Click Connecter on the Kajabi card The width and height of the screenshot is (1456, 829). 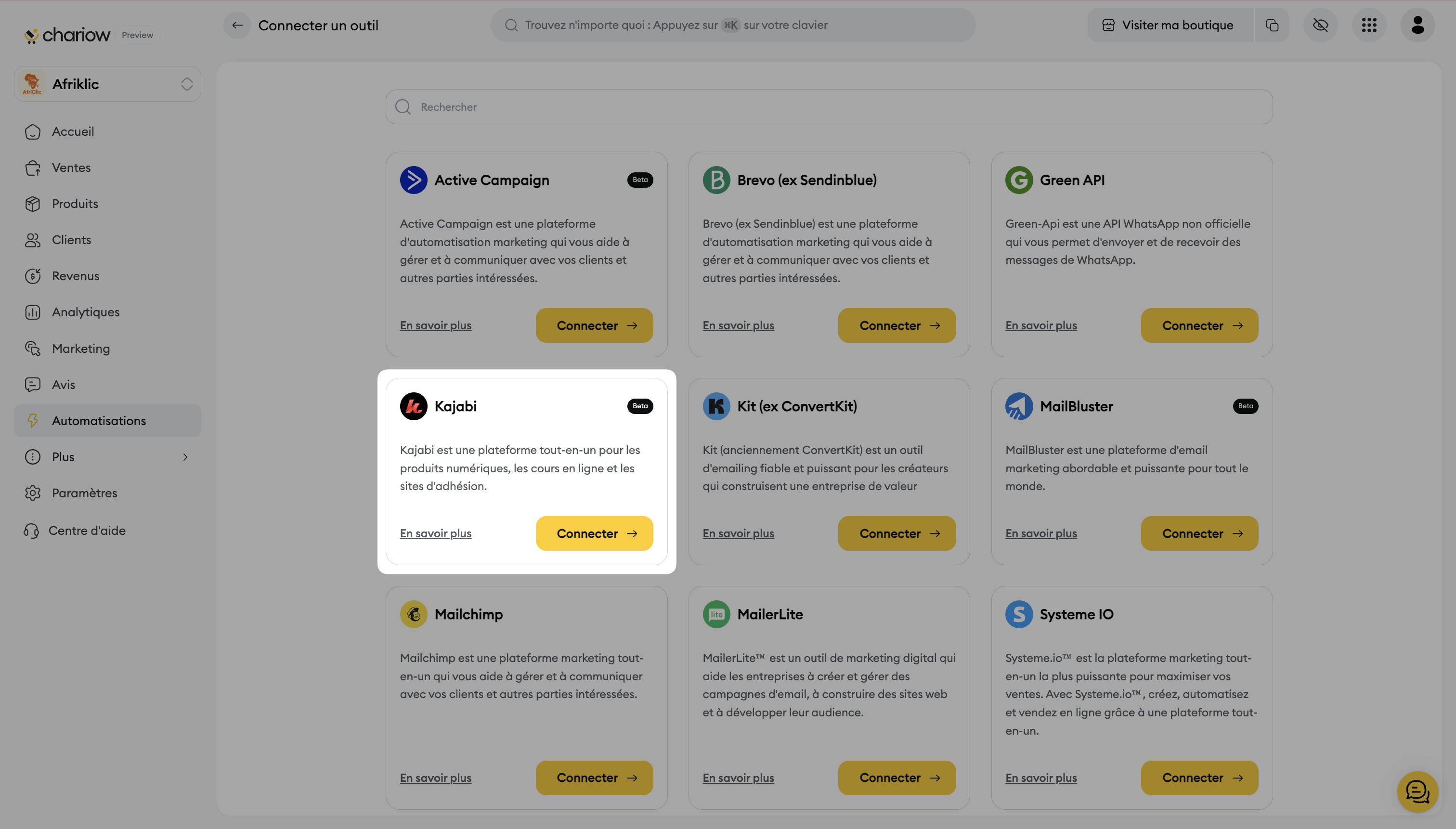pyautogui.click(x=594, y=533)
